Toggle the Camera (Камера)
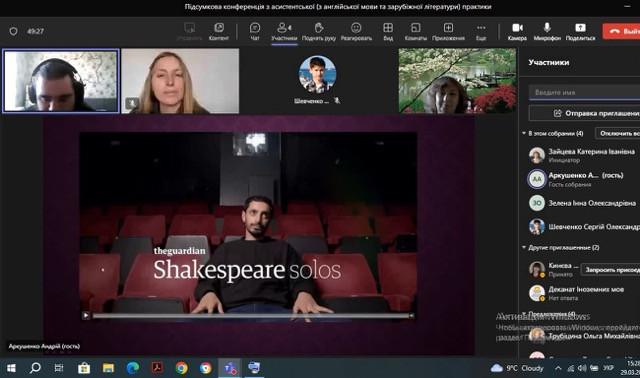The width and height of the screenshot is (640, 378). coord(517,31)
